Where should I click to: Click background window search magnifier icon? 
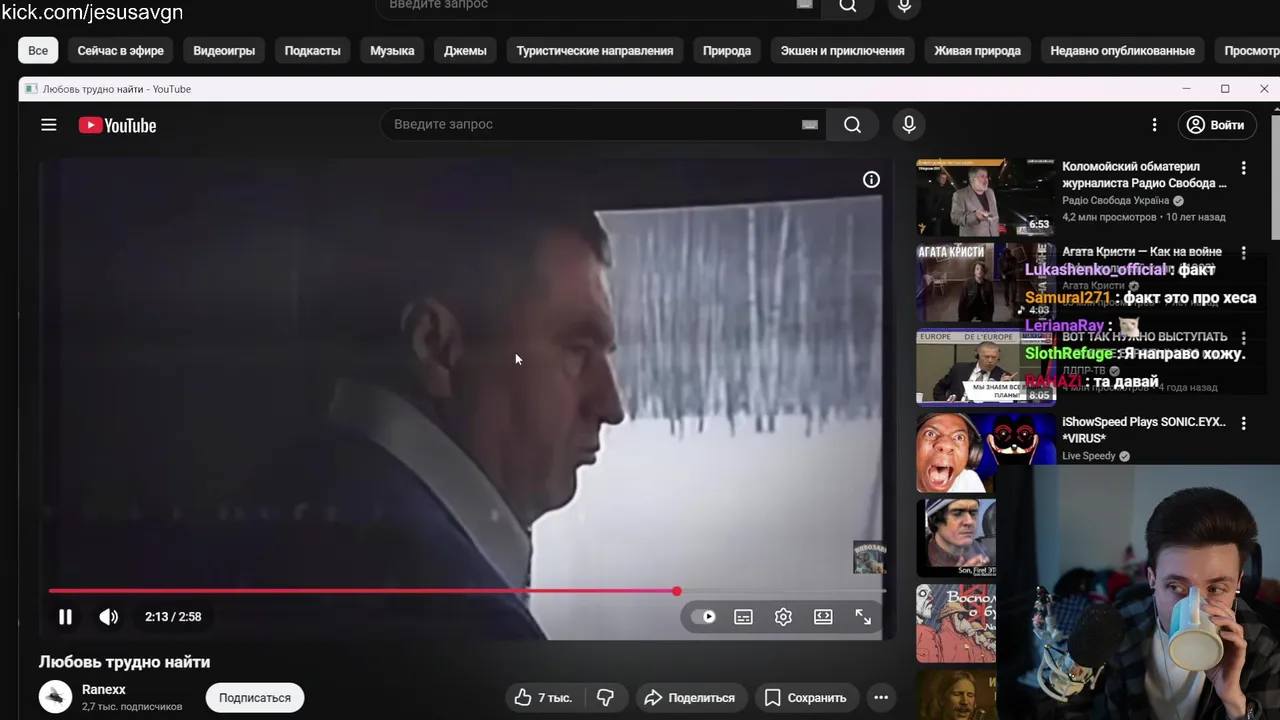(x=848, y=6)
